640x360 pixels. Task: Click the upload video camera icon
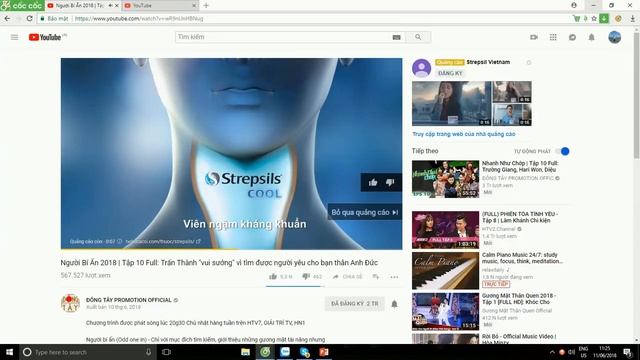coord(533,37)
